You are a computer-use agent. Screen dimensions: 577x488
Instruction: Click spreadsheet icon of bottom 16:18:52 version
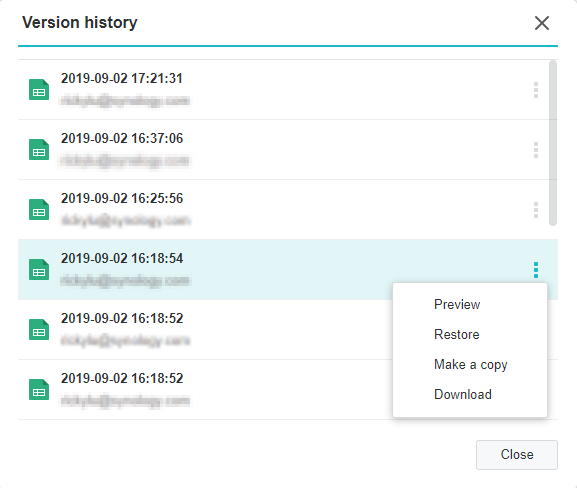[39, 389]
